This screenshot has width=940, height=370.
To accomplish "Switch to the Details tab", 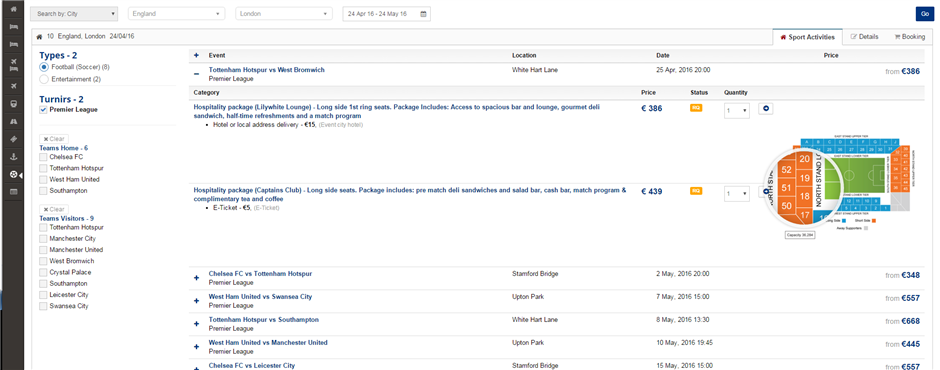I will (x=864, y=37).
